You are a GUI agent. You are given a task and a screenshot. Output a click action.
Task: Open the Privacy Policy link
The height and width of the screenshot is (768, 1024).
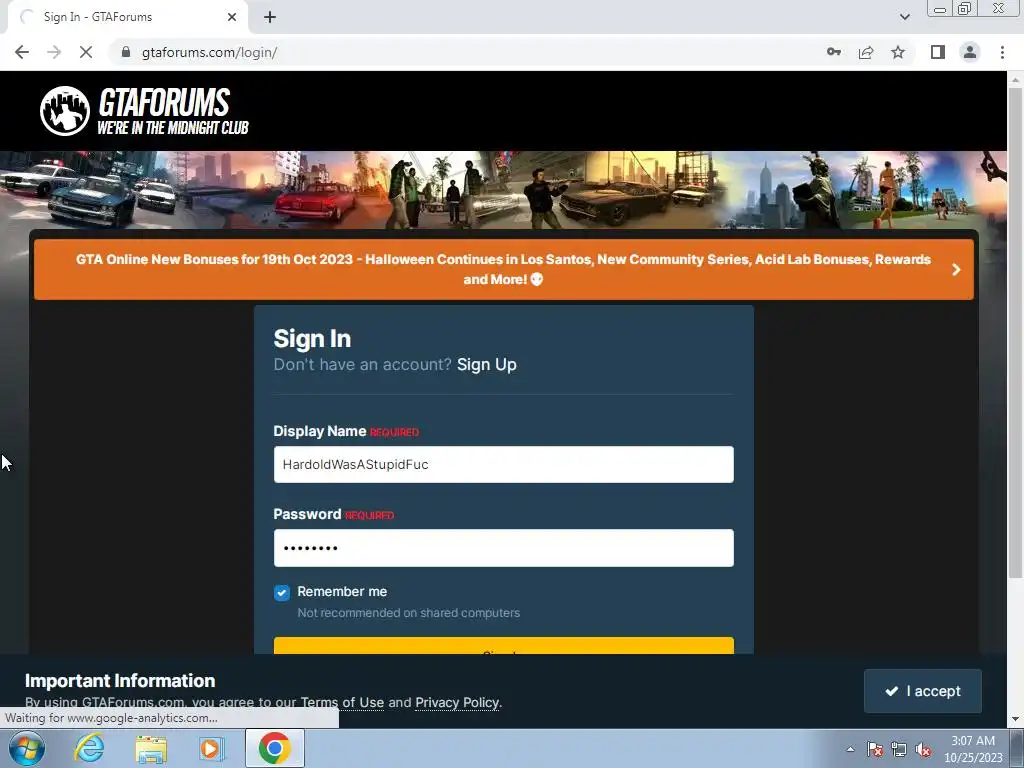(457, 703)
